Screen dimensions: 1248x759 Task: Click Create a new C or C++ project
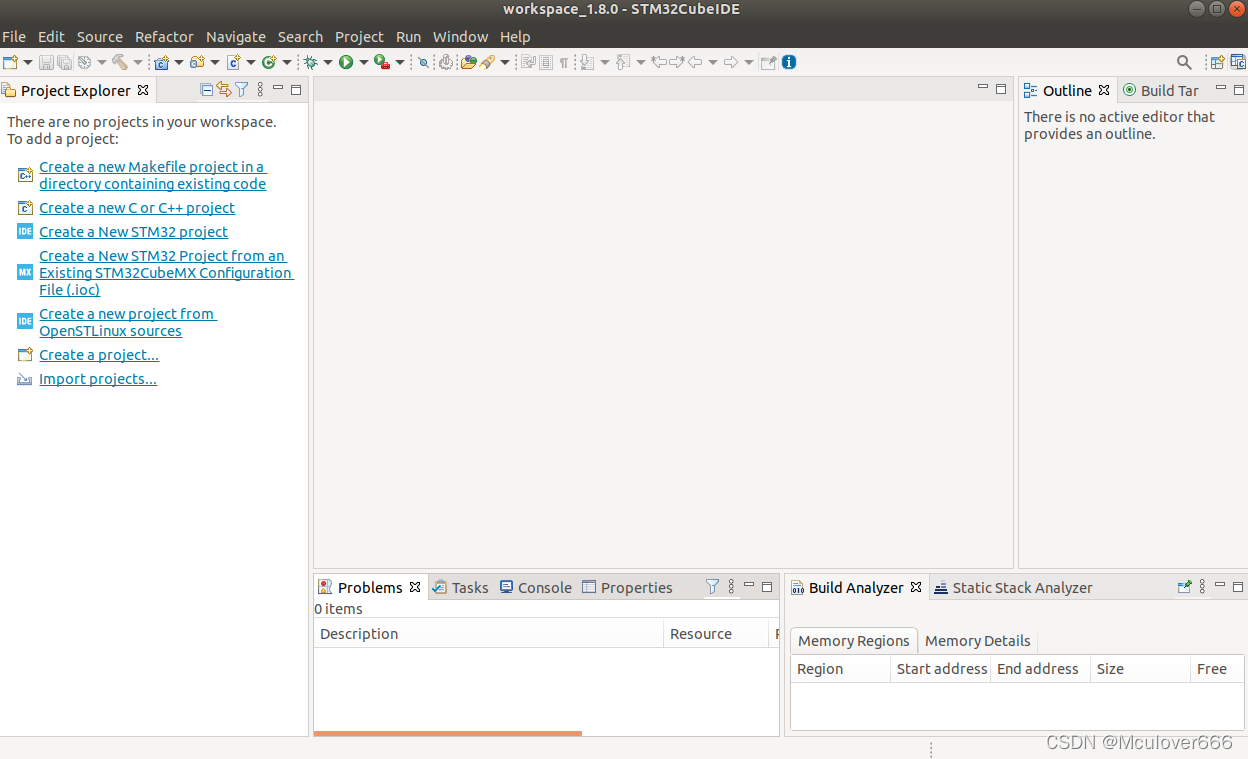tap(137, 208)
